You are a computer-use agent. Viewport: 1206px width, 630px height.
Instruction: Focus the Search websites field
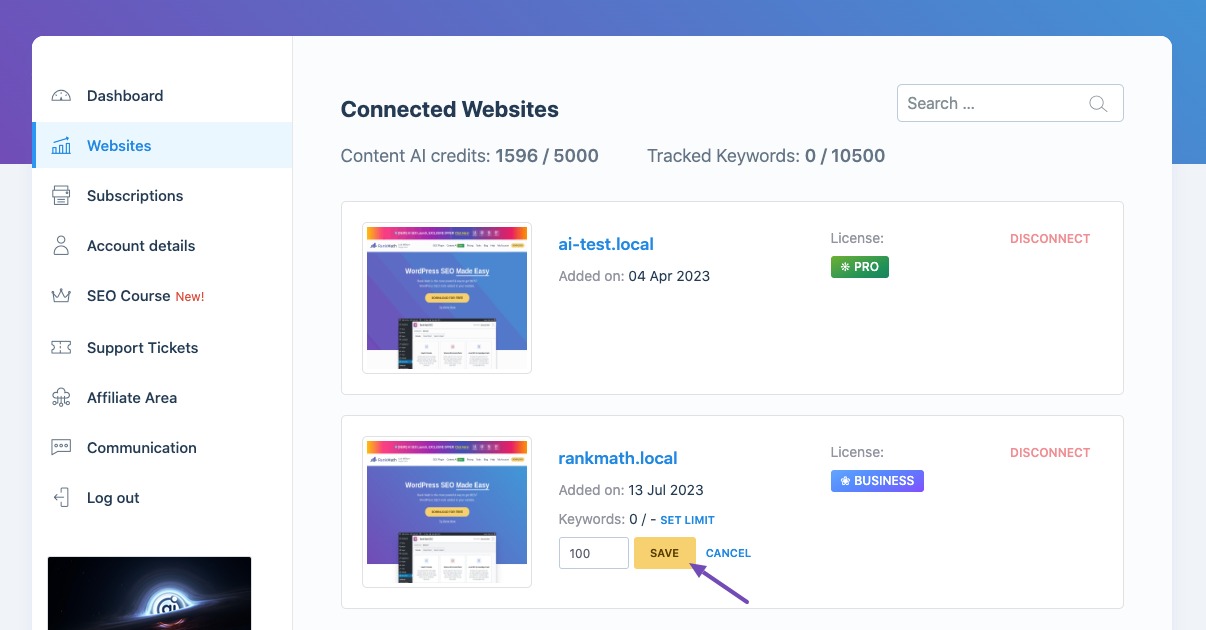(x=1010, y=103)
